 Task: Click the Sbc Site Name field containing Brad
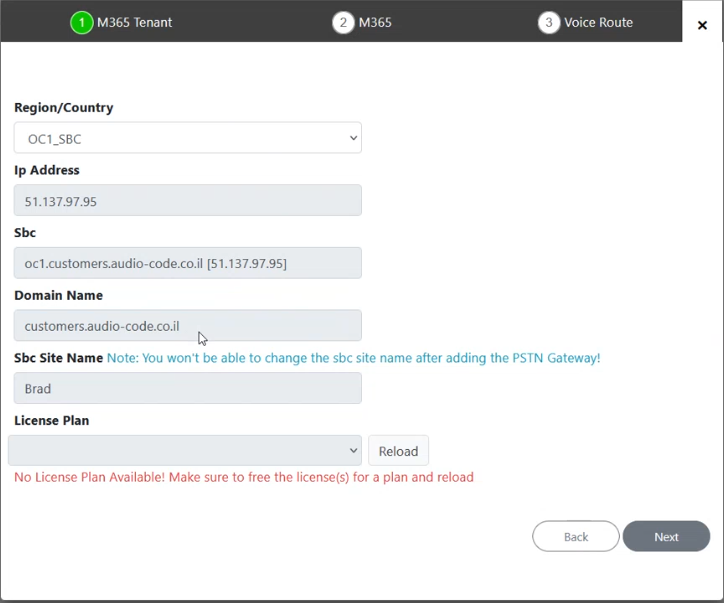[x=188, y=388]
